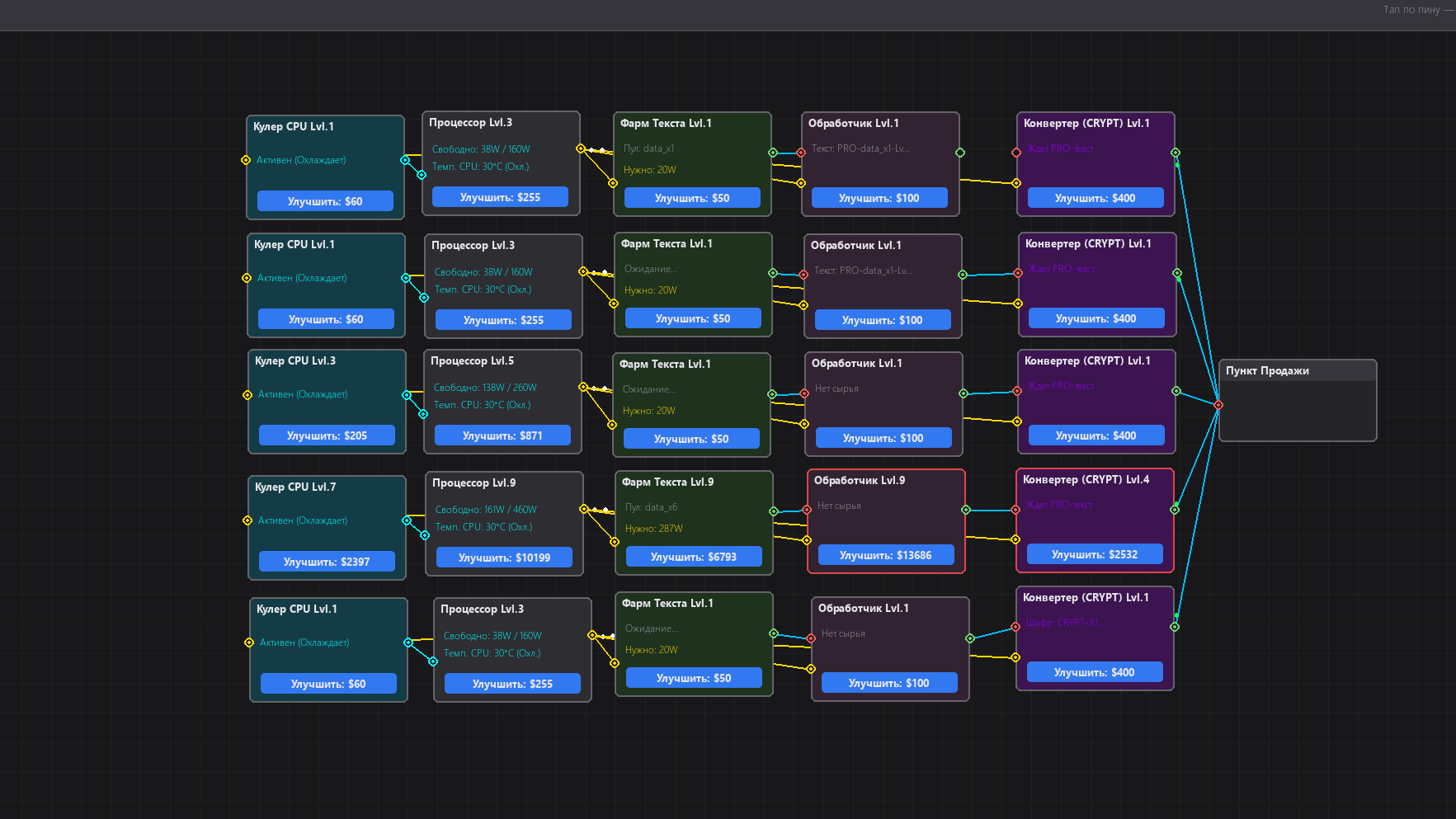The image size is (1456, 819).
Task: Click the Улучшить: $871 button
Action: 502,435
